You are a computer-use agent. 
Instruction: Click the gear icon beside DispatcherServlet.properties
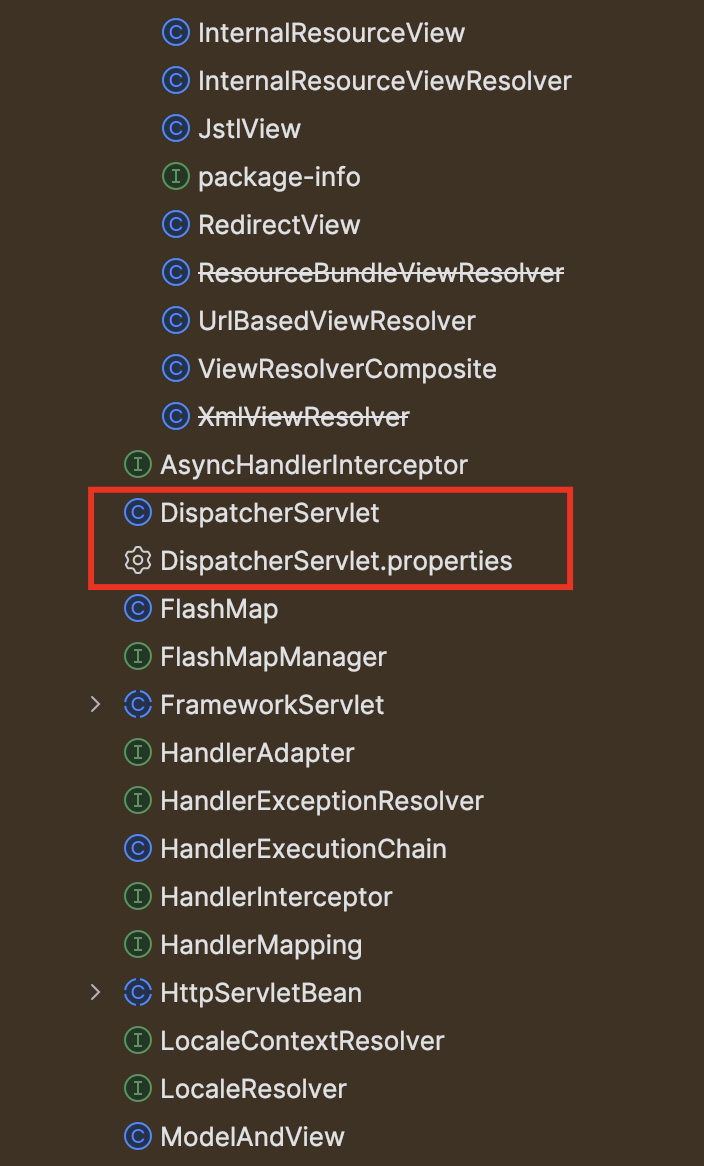click(x=138, y=561)
